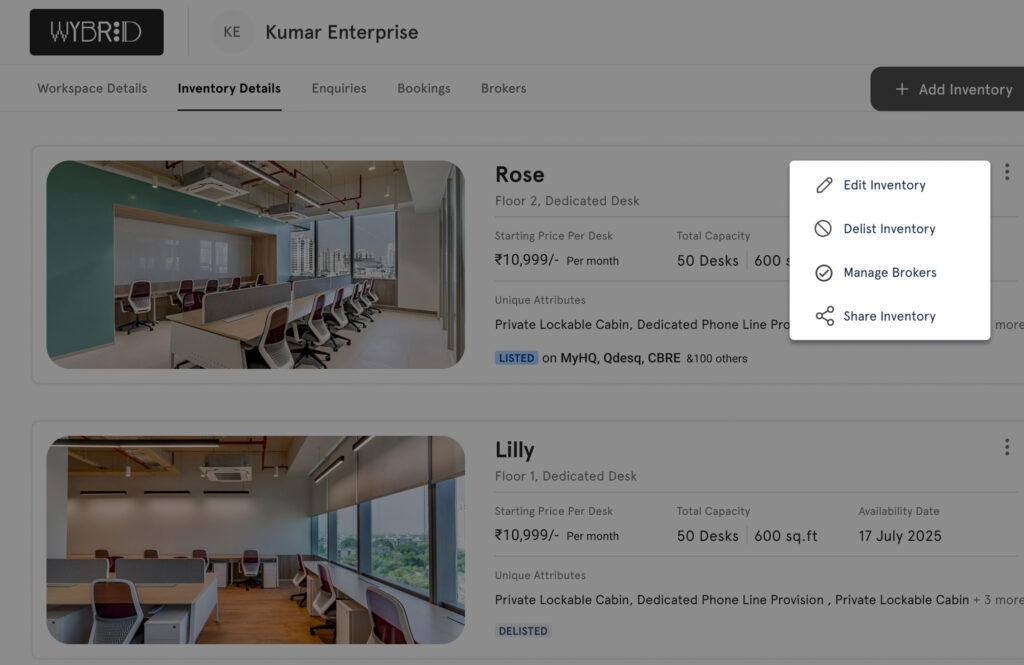This screenshot has width=1024, height=665.
Task: Click the share icon for Share Inventory
Action: tap(824, 316)
